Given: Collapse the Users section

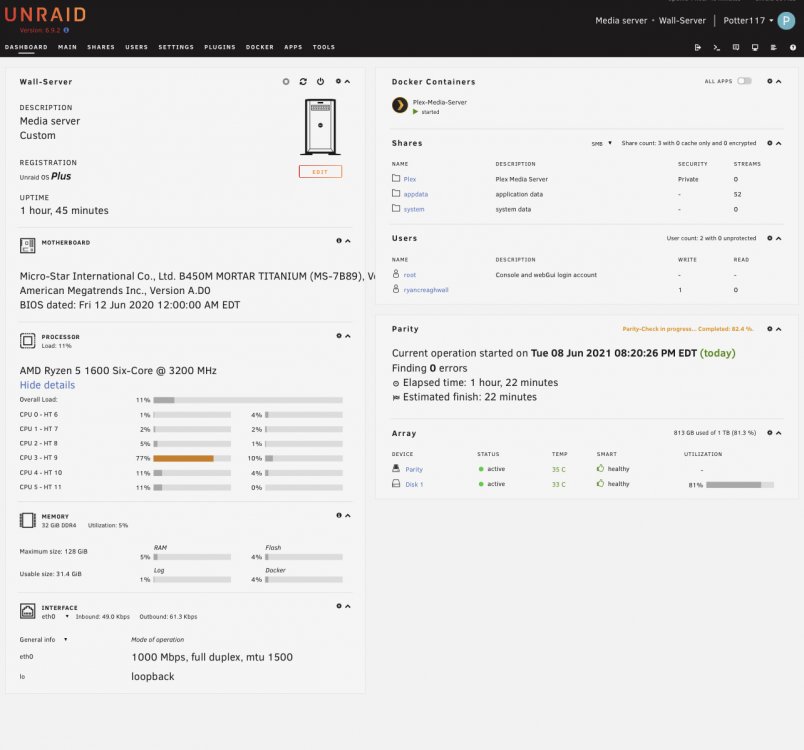Looking at the screenshot, I should (778, 238).
